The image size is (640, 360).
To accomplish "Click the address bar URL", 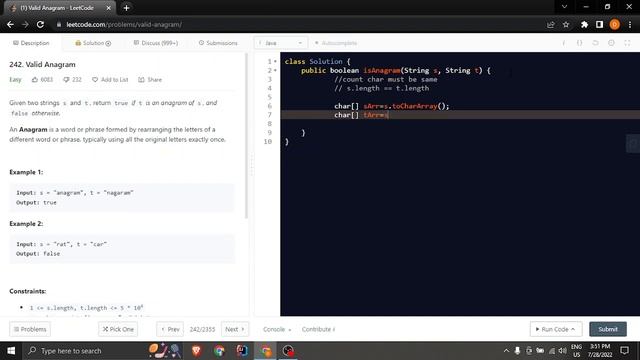I will 124,24.
